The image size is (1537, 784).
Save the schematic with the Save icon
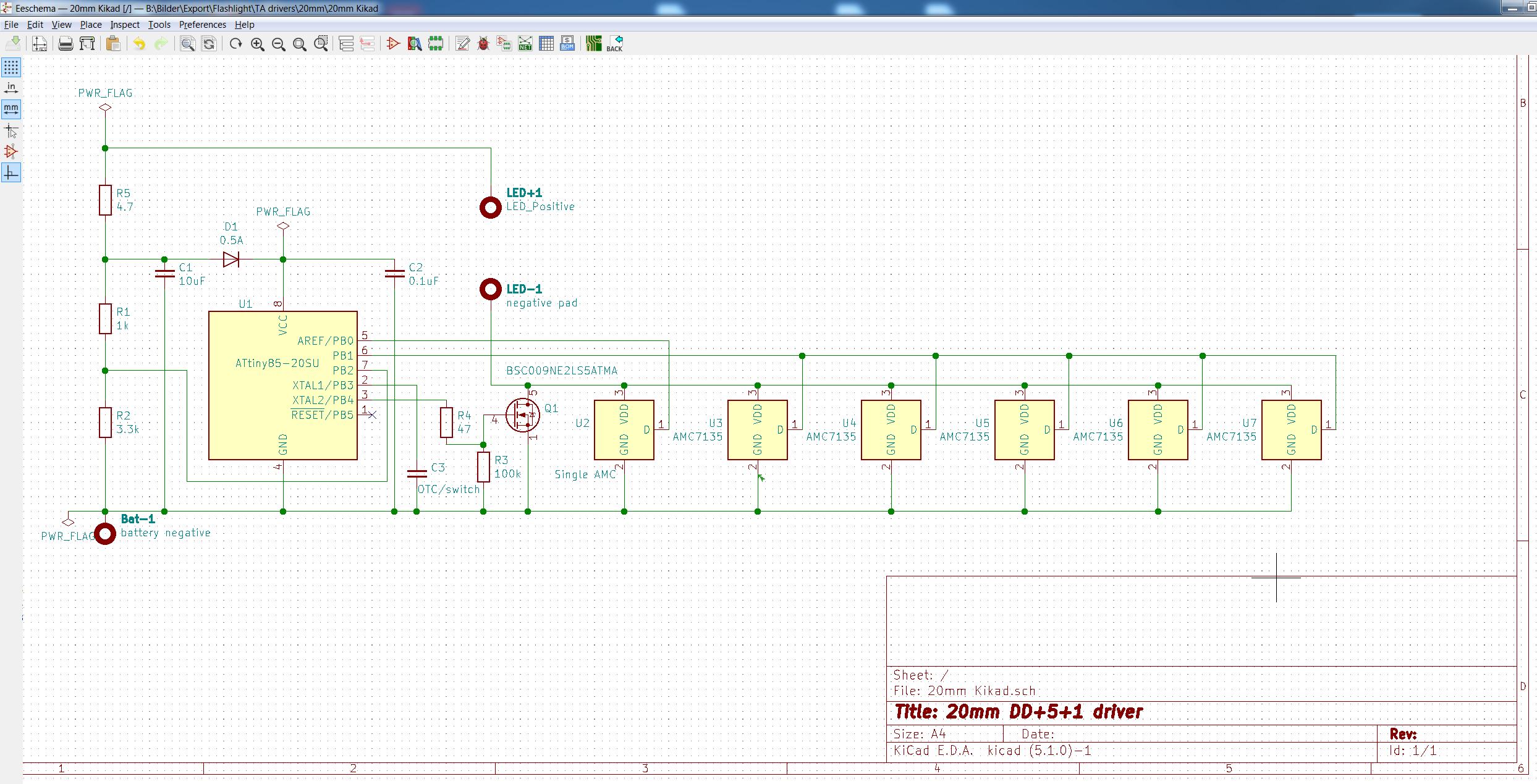[x=13, y=43]
